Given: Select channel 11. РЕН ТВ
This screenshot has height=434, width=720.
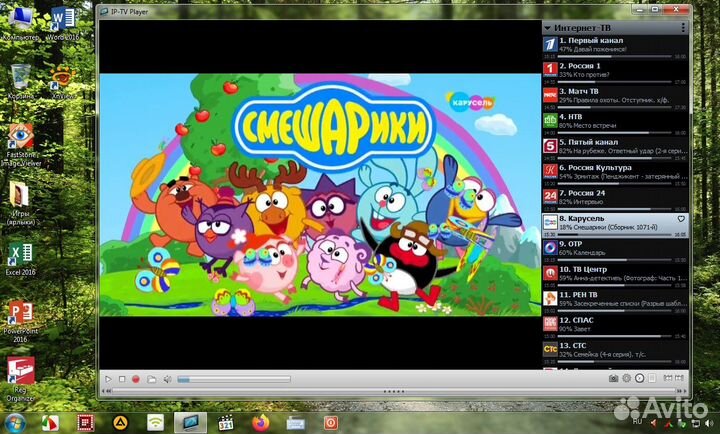Looking at the screenshot, I should point(615,302).
